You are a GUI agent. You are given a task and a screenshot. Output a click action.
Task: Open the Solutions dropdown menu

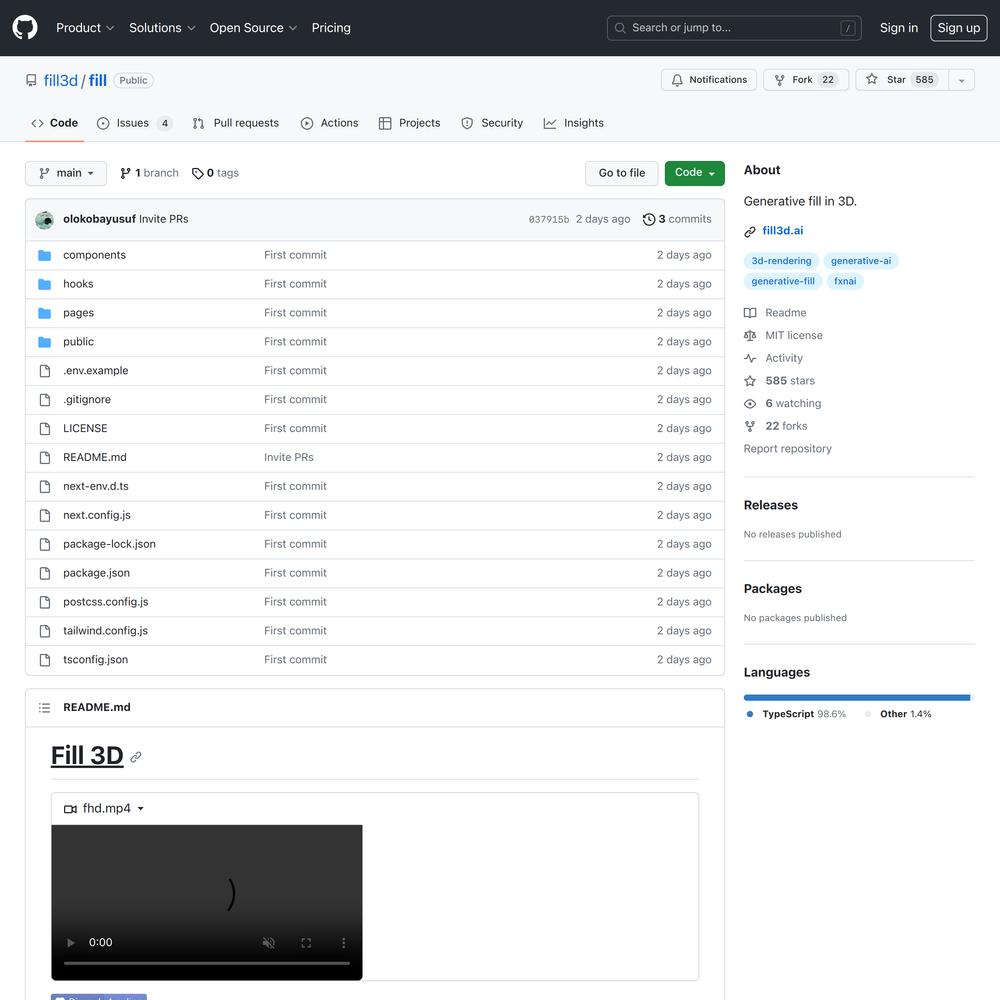162,28
